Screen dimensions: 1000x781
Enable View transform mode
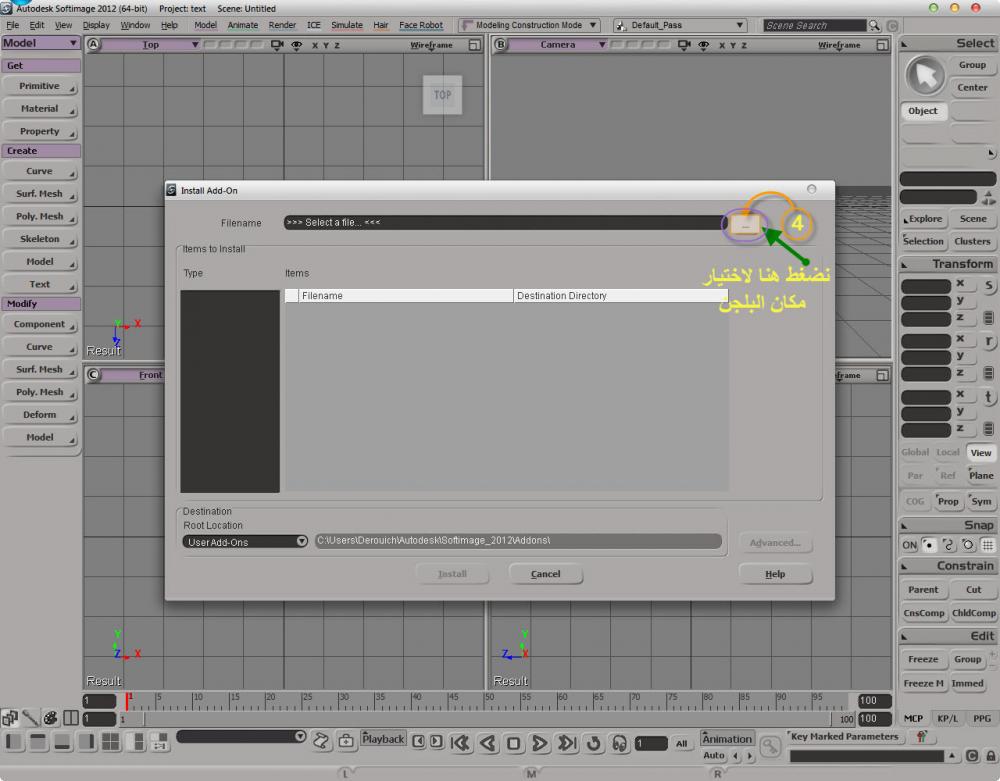click(x=981, y=453)
